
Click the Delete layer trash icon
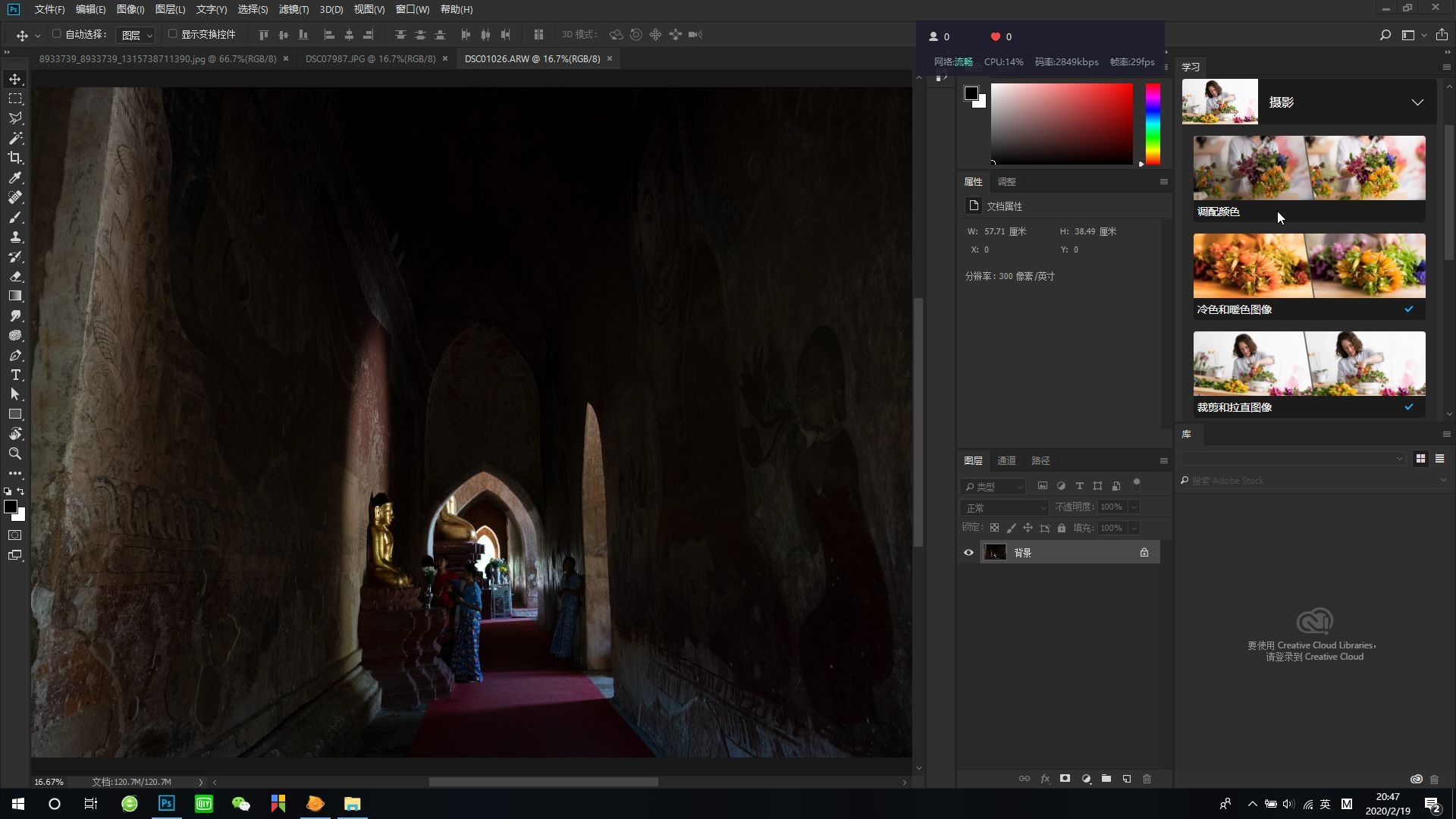coord(1147,778)
